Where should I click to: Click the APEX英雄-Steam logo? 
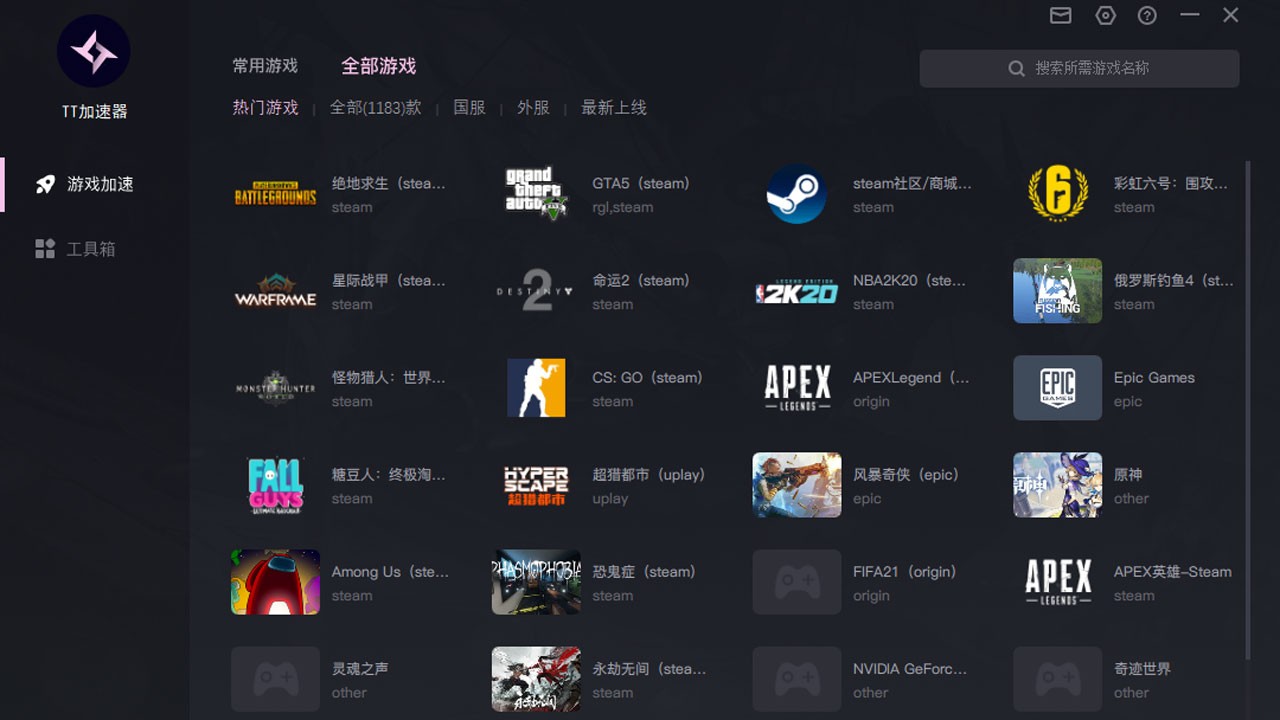pyautogui.click(x=1058, y=582)
